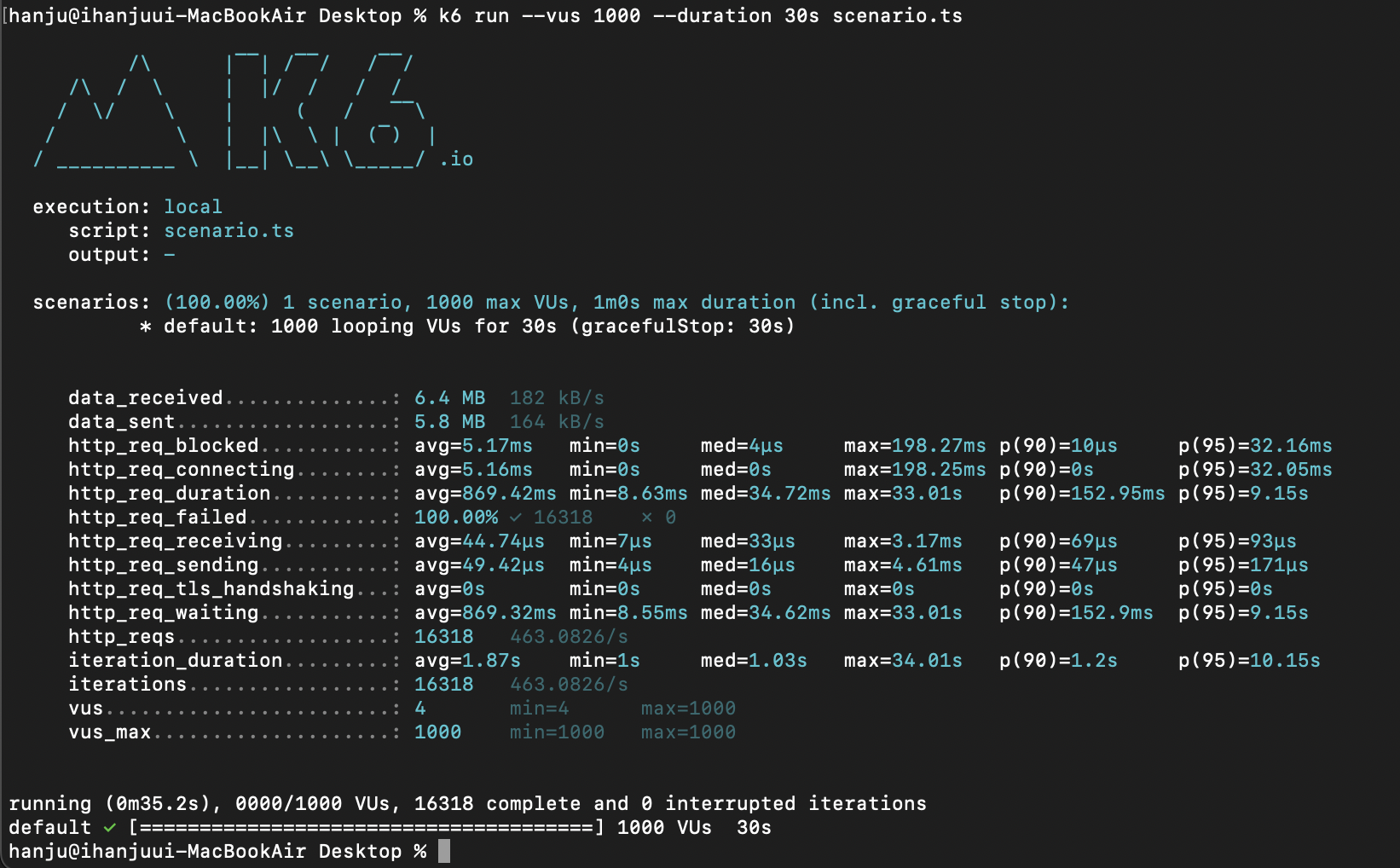The width and height of the screenshot is (1400, 868).
Task: Click the http_req_blocked metric label
Action: pos(164,446)
